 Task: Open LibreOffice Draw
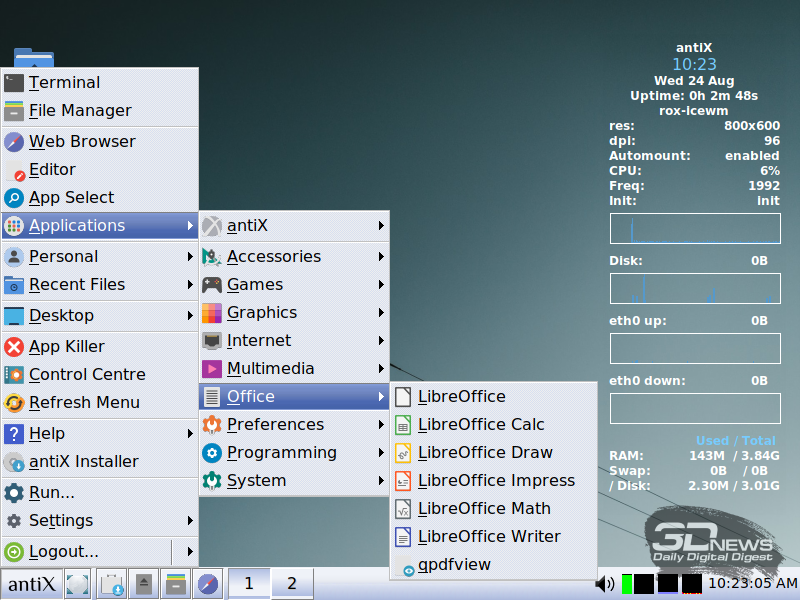(484, 452)
